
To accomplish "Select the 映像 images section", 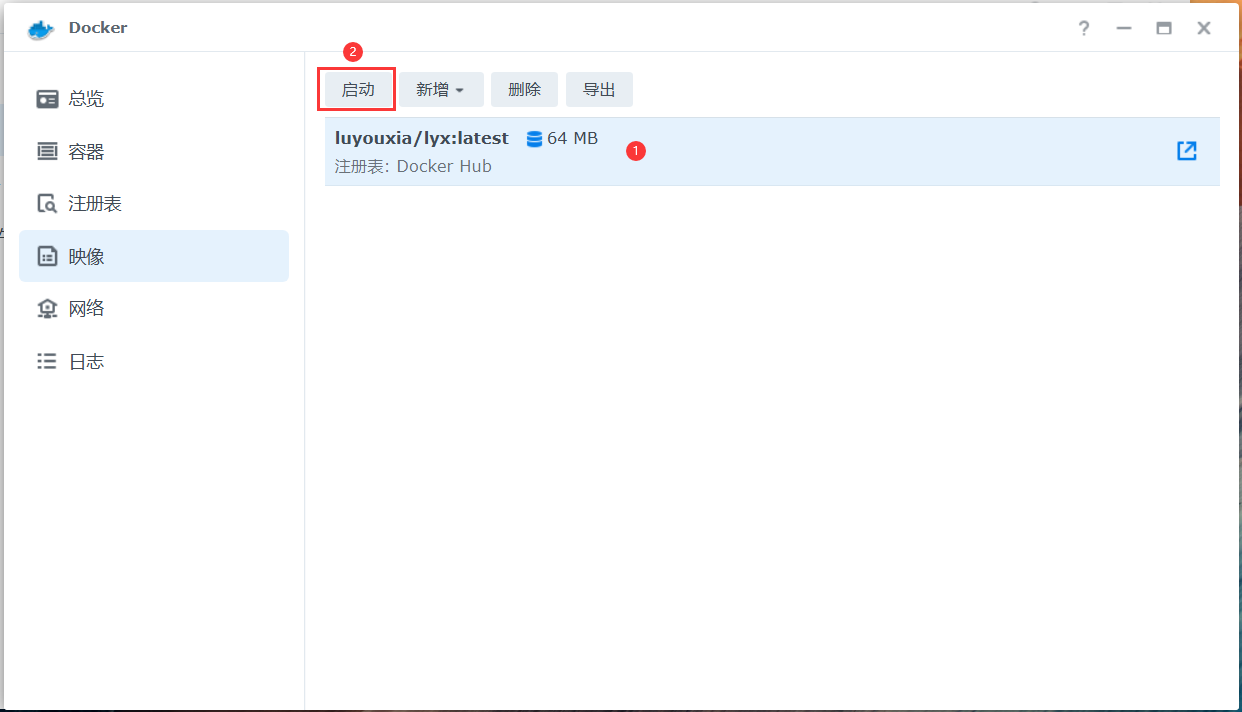I will 154,256.
